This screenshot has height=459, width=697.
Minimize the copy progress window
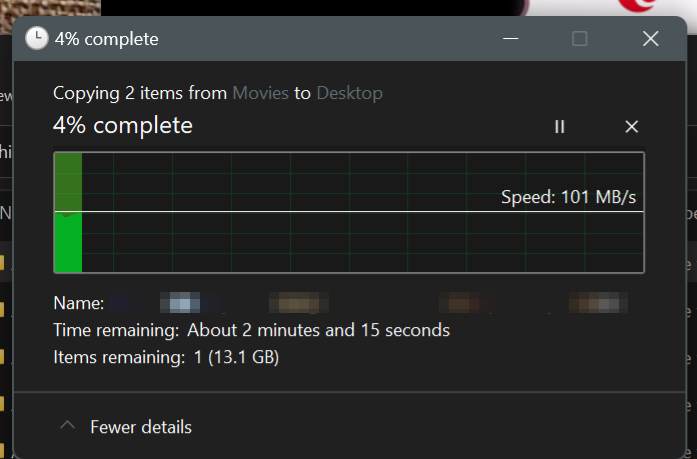510,39
